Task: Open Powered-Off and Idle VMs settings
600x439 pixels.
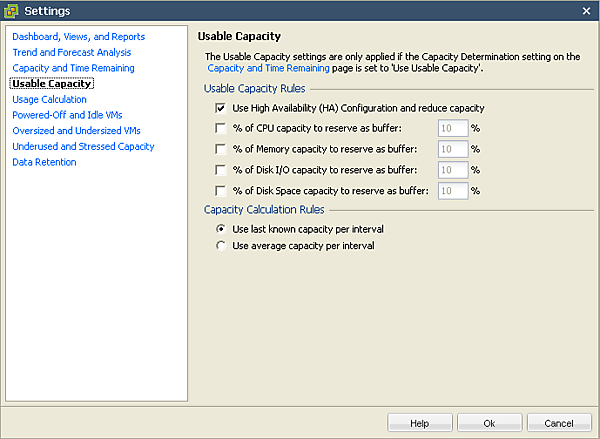Action: pos(67,115)
